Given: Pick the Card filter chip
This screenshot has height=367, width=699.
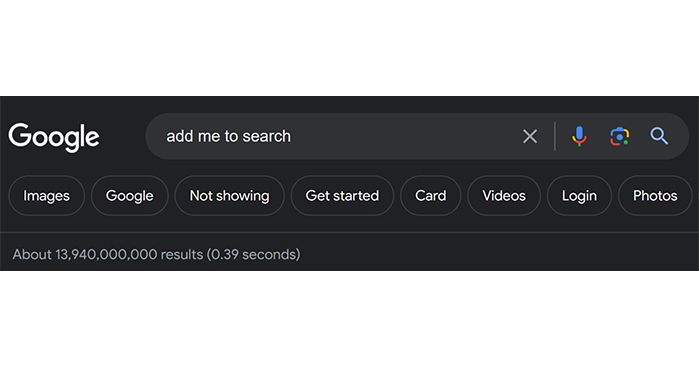Looking at the screenshot, I should tap(430, 195).
